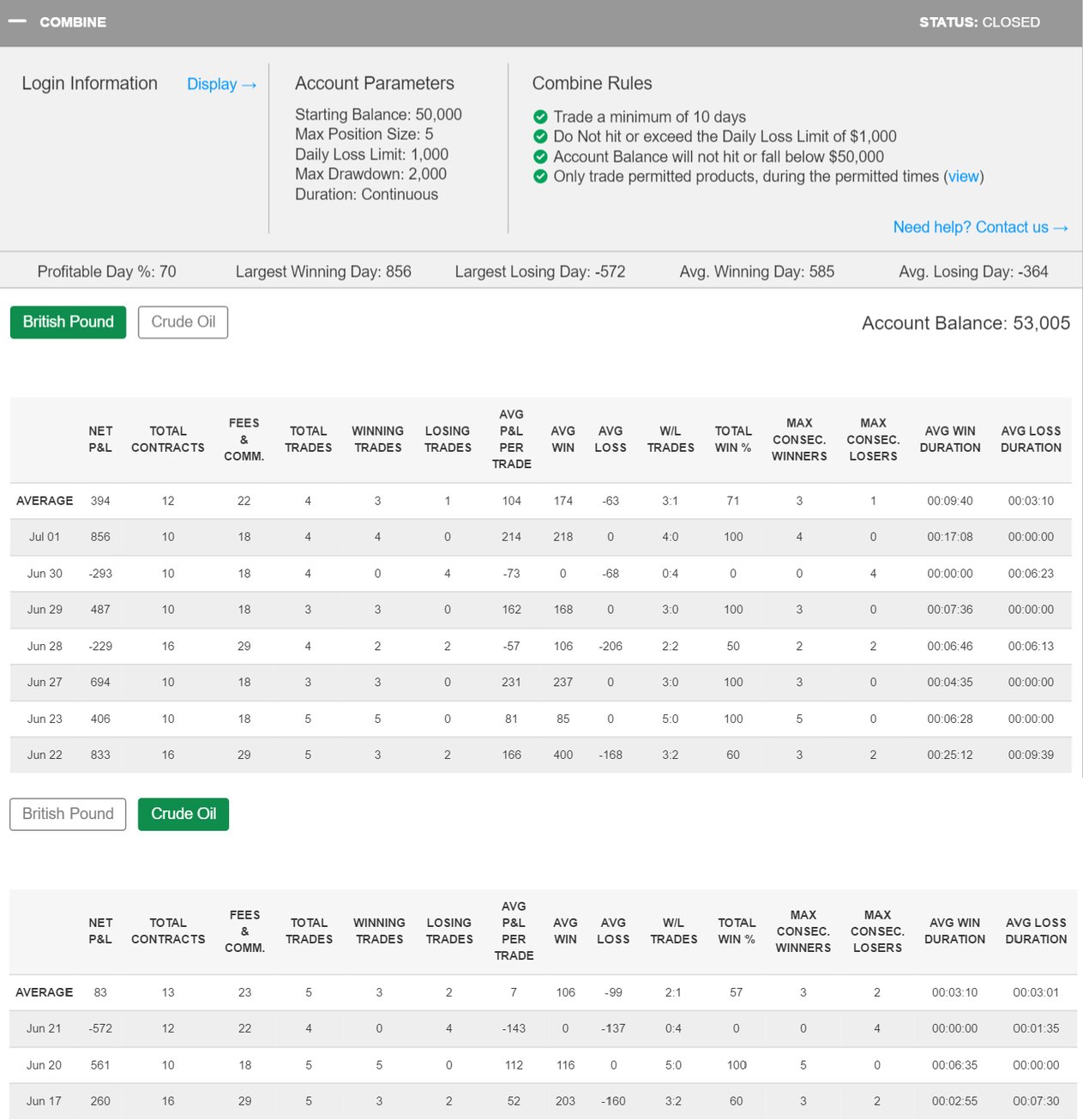The image size is (1083, 1120).
Task: Select the top British Pound tab
Action: click(x=68, y=322)
